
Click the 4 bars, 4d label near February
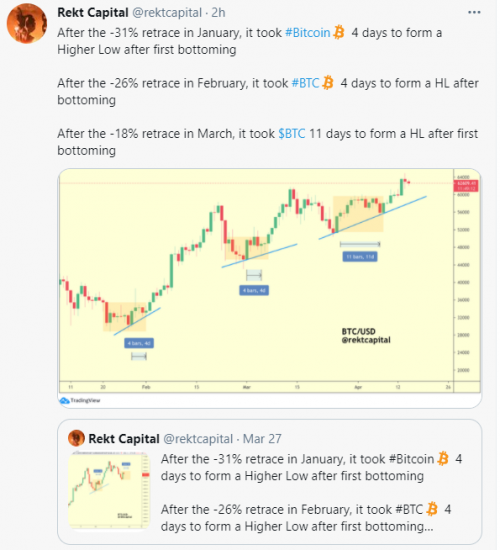(x=139, y=343)
